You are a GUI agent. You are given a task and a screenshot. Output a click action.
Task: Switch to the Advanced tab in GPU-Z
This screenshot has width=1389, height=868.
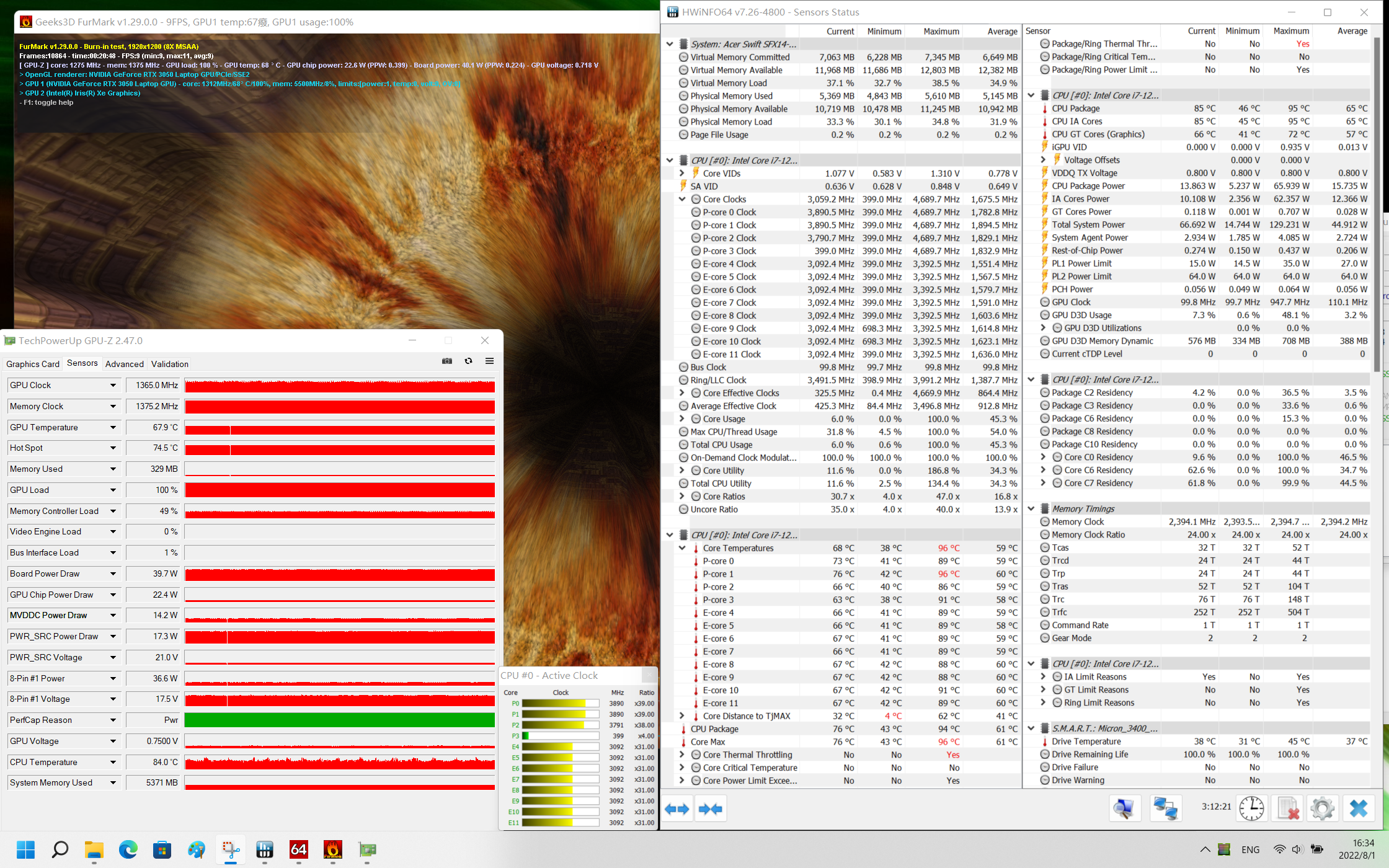pyautogui.click(x=125, y=364)
